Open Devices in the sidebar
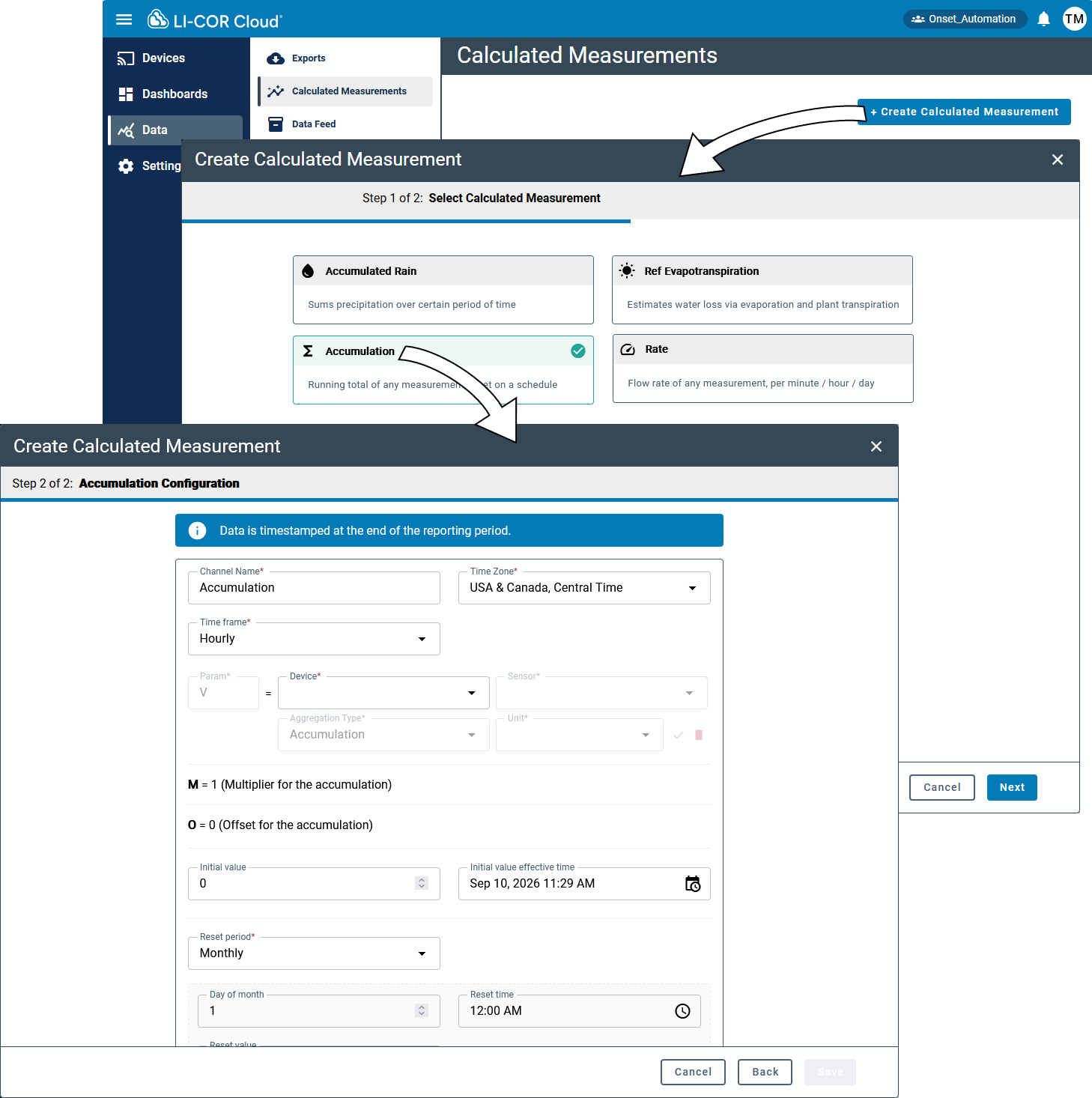The height and width of the screenshot is (1098, 1092). point(176,58)
